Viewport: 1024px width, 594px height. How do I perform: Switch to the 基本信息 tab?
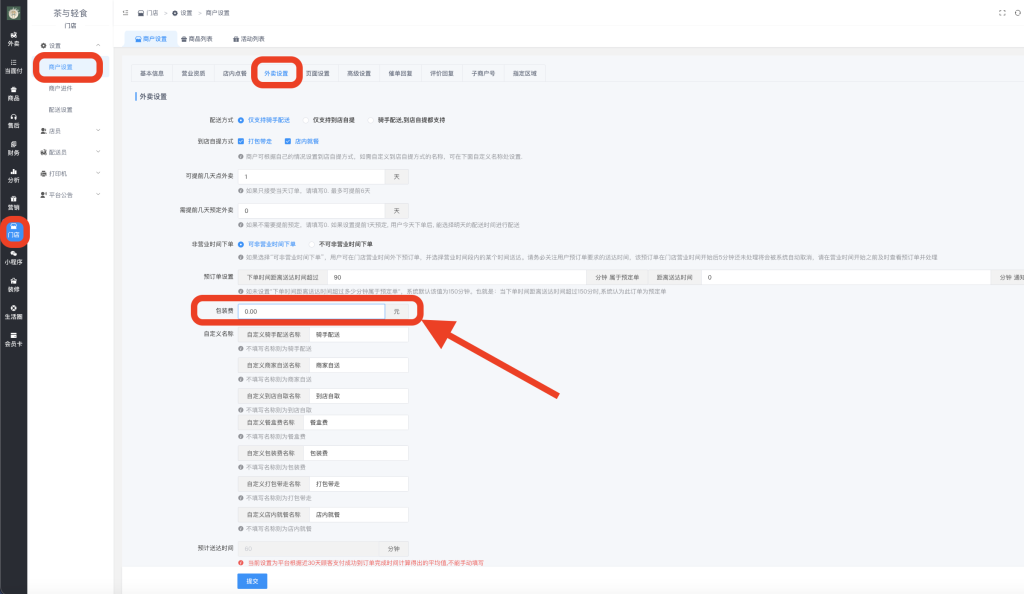coord(152,73)
